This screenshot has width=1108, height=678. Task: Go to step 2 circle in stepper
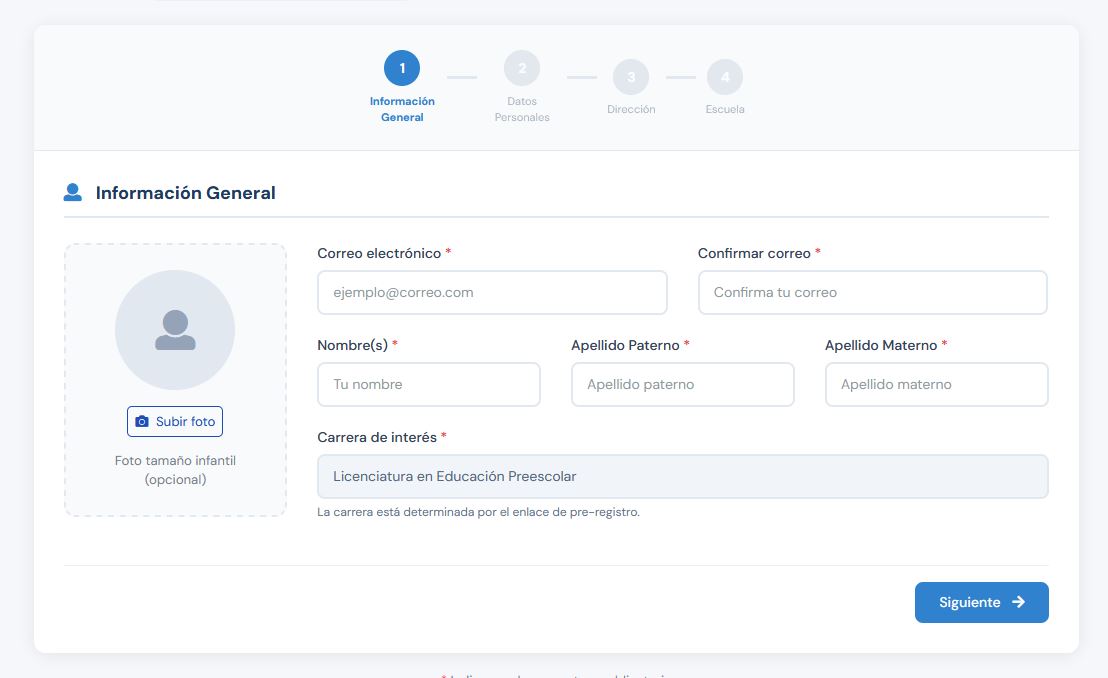tap(522, 68)
